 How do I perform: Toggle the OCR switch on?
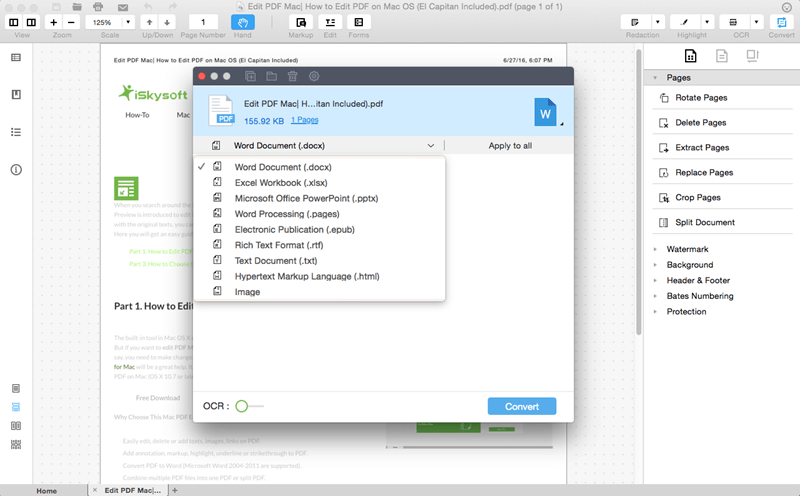[x=249, y=406]
